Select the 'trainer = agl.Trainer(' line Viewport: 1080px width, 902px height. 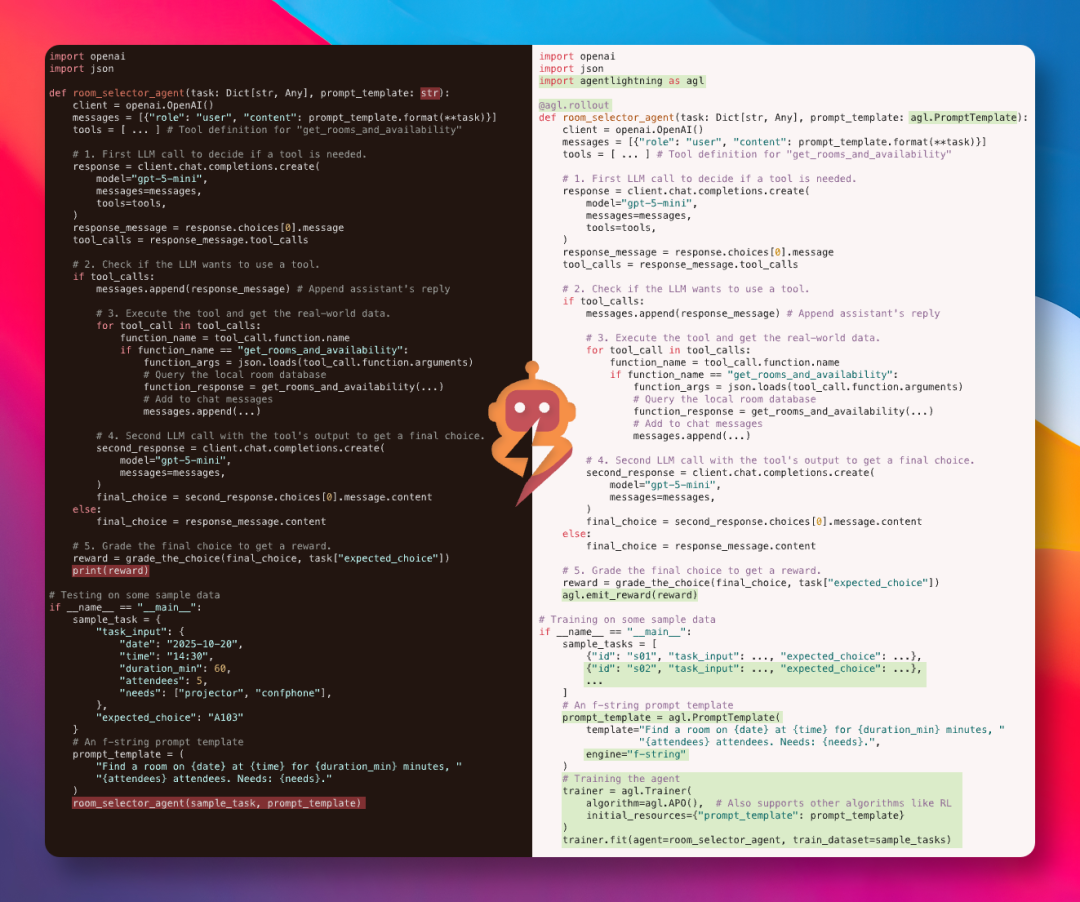627,791
